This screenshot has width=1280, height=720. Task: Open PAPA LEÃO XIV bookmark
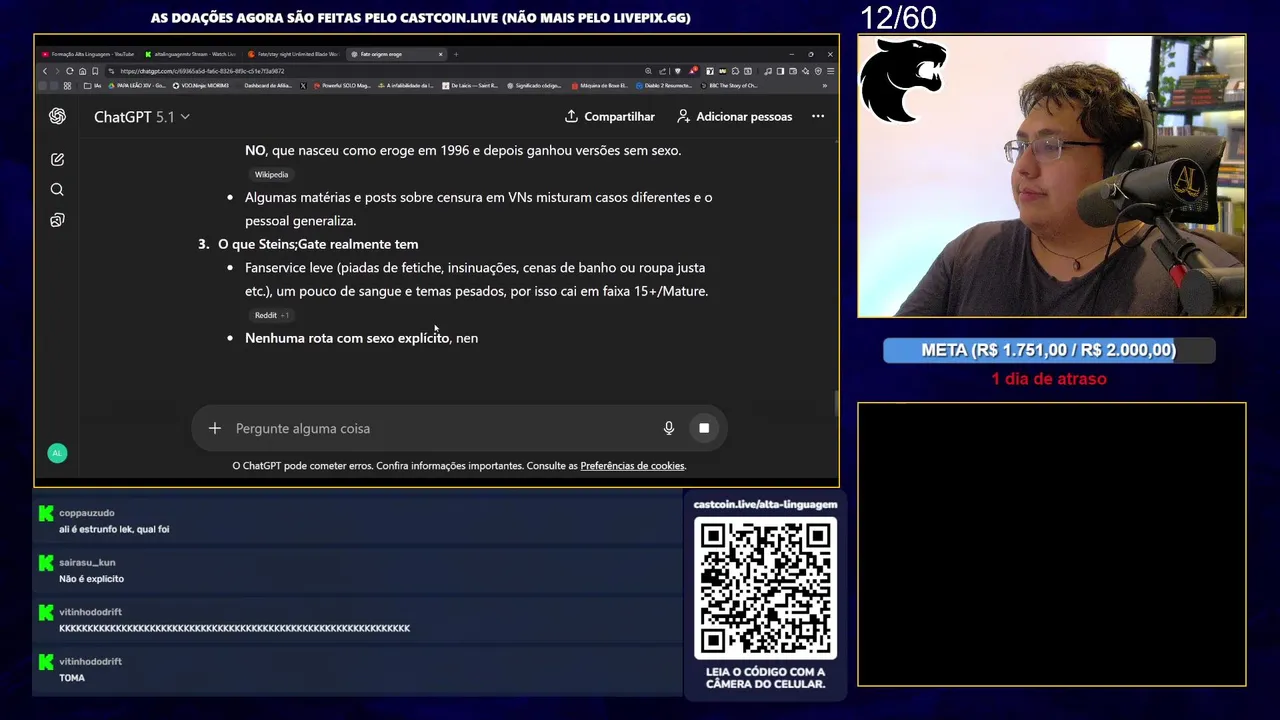pyautogui.click(x=136, y=86)
